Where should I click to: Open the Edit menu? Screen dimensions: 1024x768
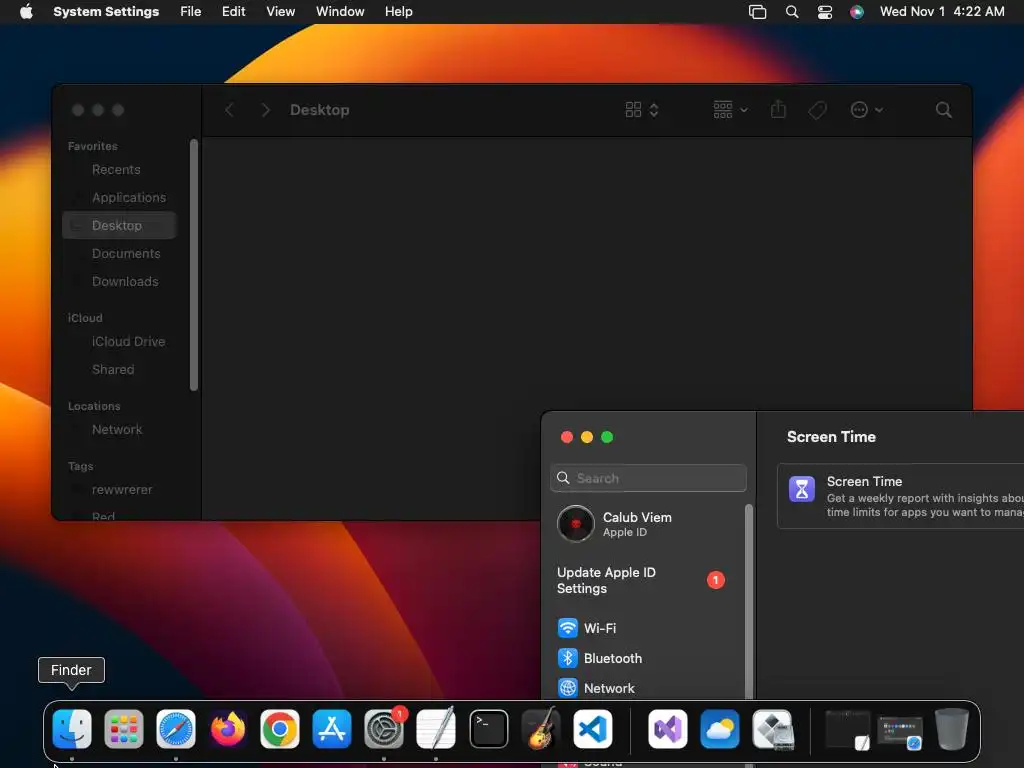tap(233, 12)
